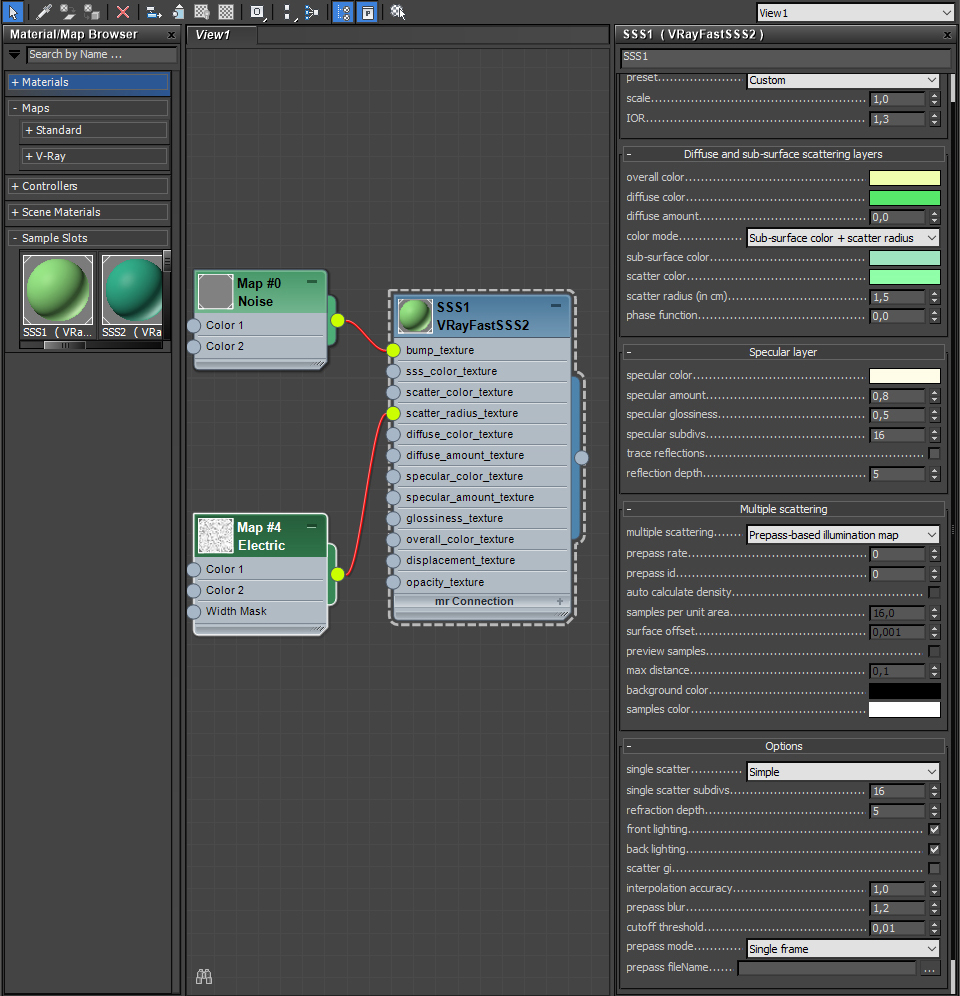960x996 pixels.
Task: Open the diffuse color green swatch
Action: tap(904, 198)
